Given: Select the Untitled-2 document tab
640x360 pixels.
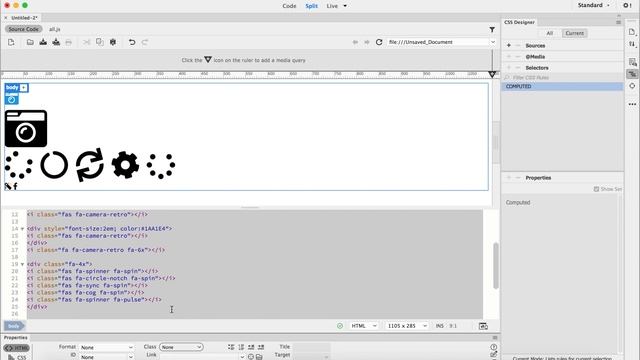Looking at the screenshot, I should click(24, 18).
